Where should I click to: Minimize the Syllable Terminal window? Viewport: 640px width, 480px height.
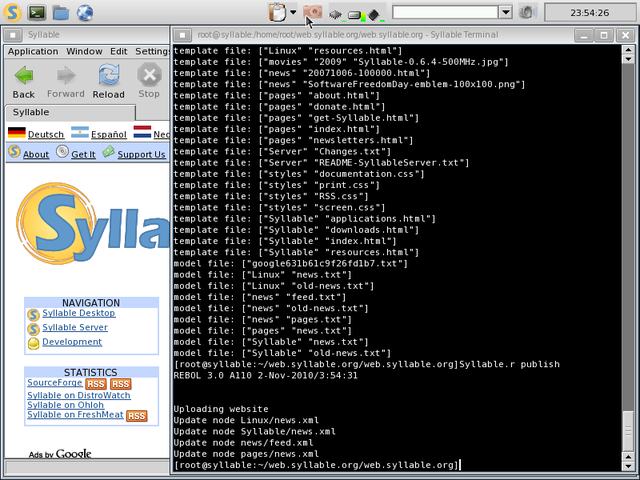tap(584, 35)
